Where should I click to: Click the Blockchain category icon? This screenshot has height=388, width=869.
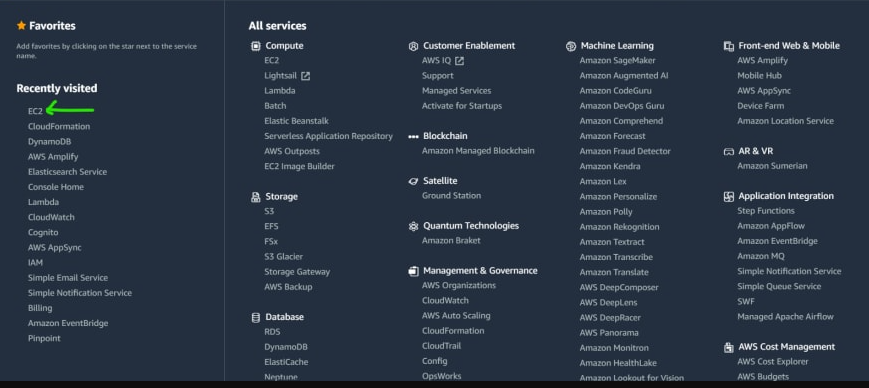click(413, 136)
